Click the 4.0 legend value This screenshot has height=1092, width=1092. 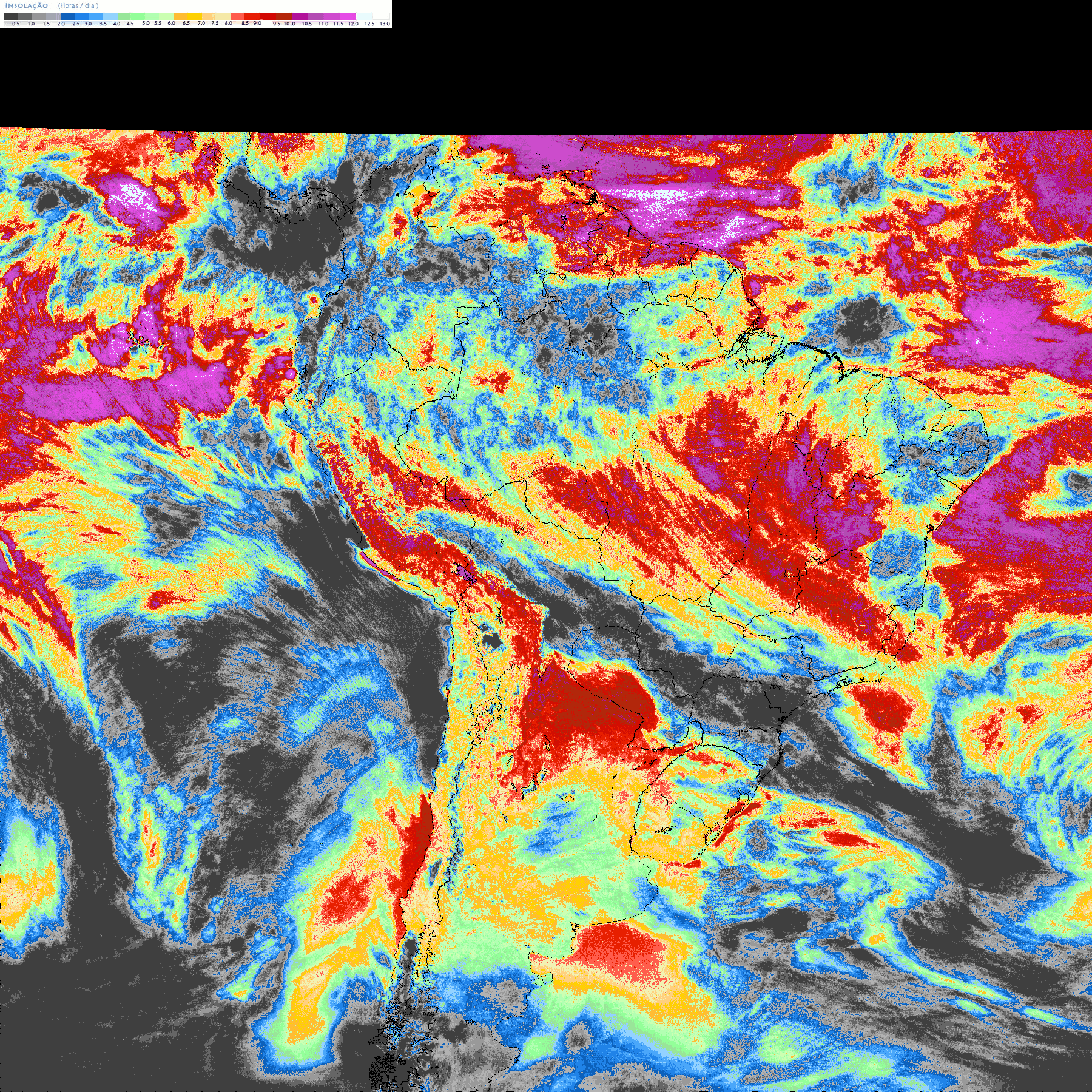(x=116, y=24)
